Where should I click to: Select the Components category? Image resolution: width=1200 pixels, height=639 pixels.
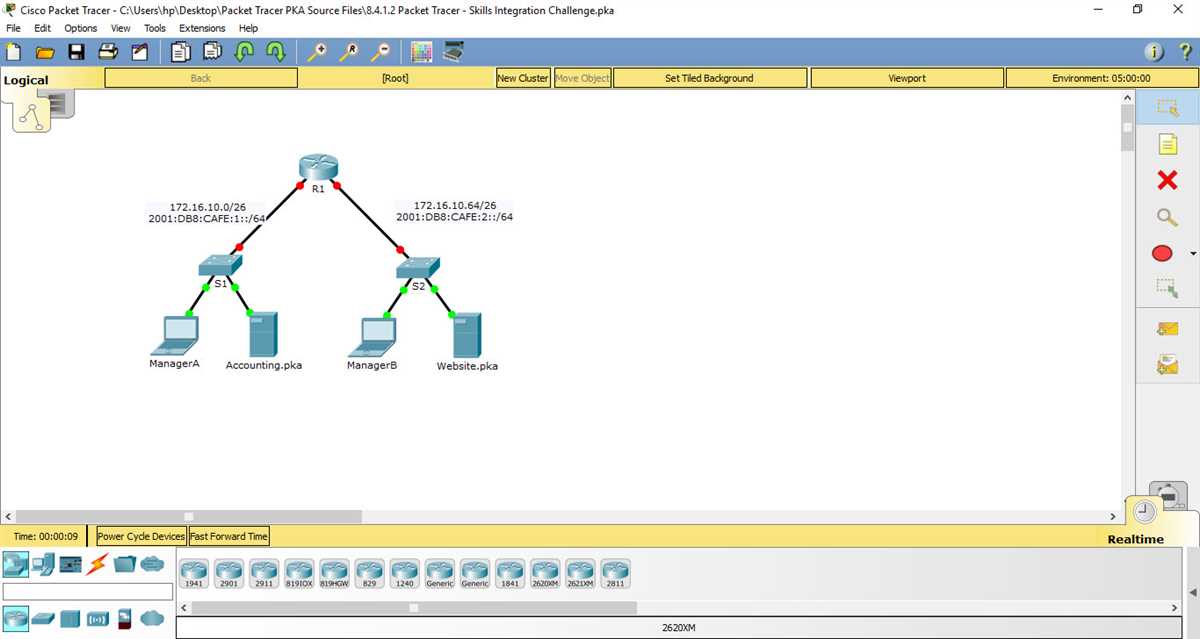click(x=70, y=565)
